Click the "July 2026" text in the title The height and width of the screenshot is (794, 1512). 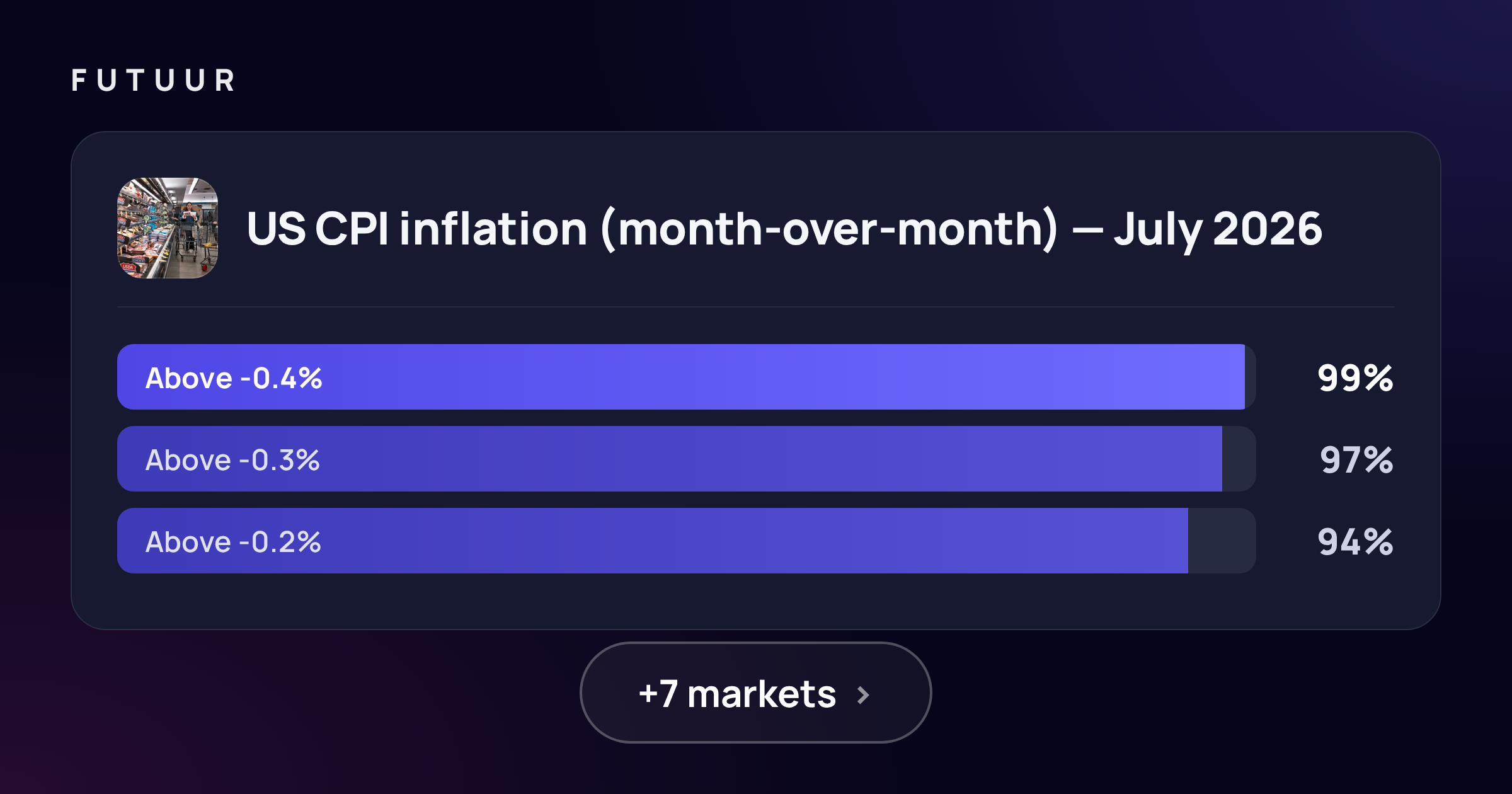pos(1218,229)
